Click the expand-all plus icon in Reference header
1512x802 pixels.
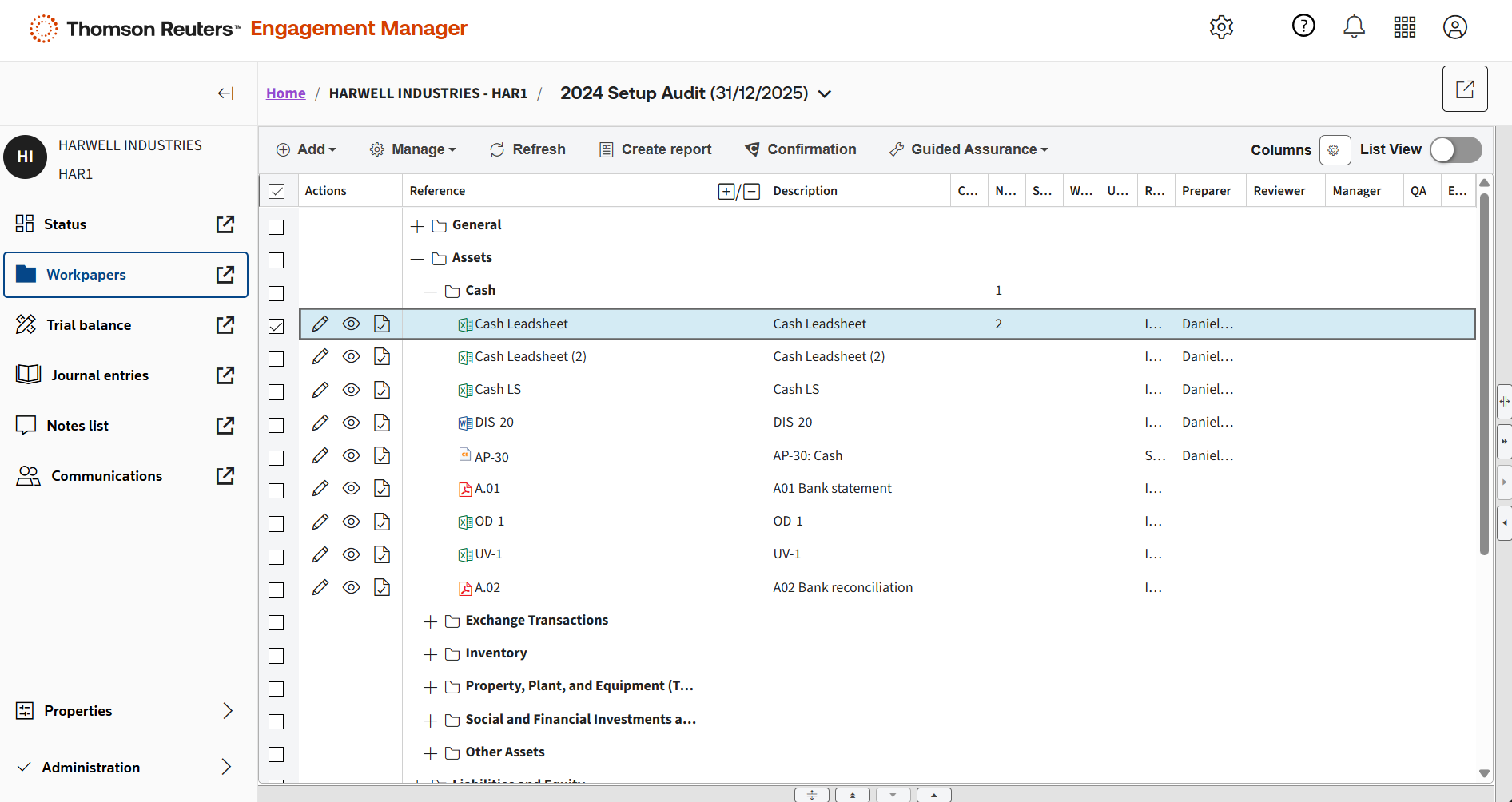click(x=726, y=192)
